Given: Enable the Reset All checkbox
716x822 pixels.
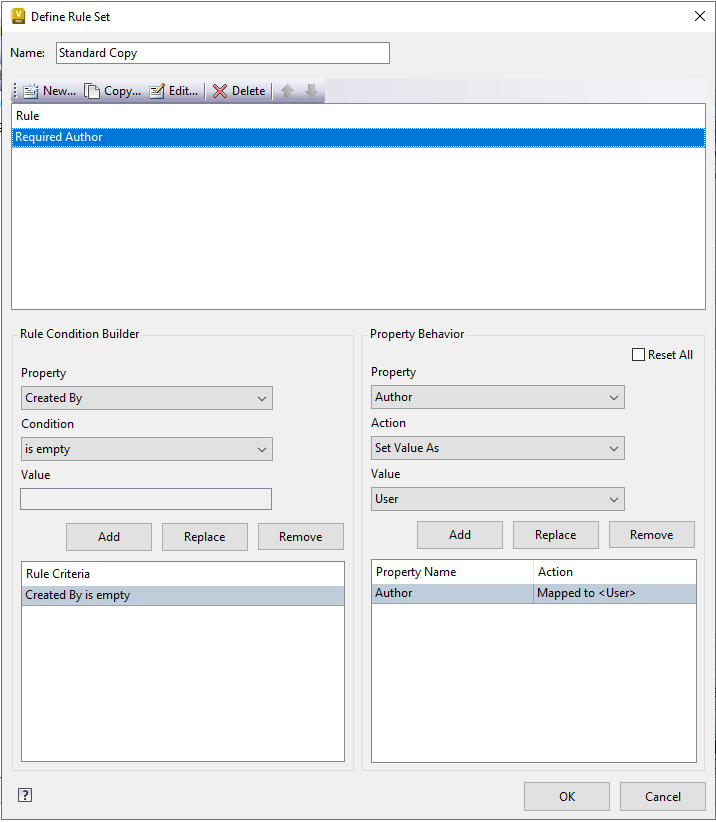Looking at the screenshot, I should point(638,355).
